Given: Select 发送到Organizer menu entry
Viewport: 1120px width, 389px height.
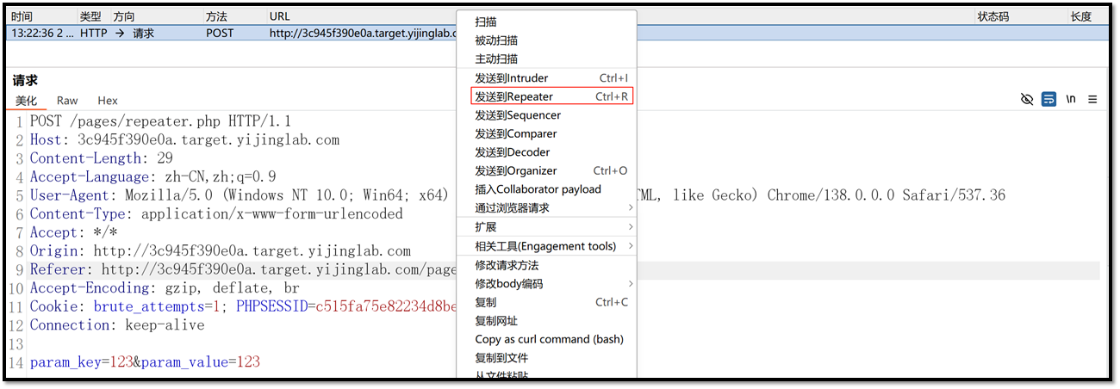Looking at the screenshot, I should pos(546,171).
